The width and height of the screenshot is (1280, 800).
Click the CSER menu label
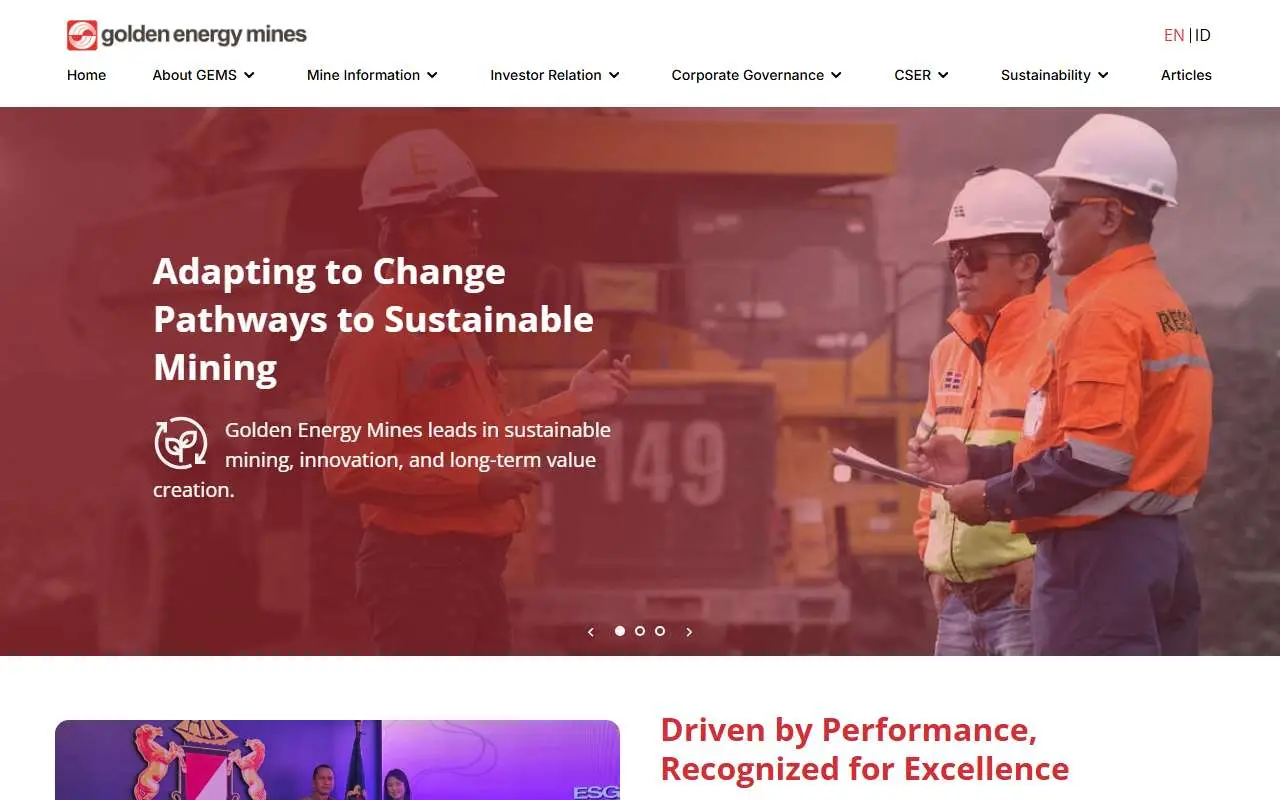[913, 75]
